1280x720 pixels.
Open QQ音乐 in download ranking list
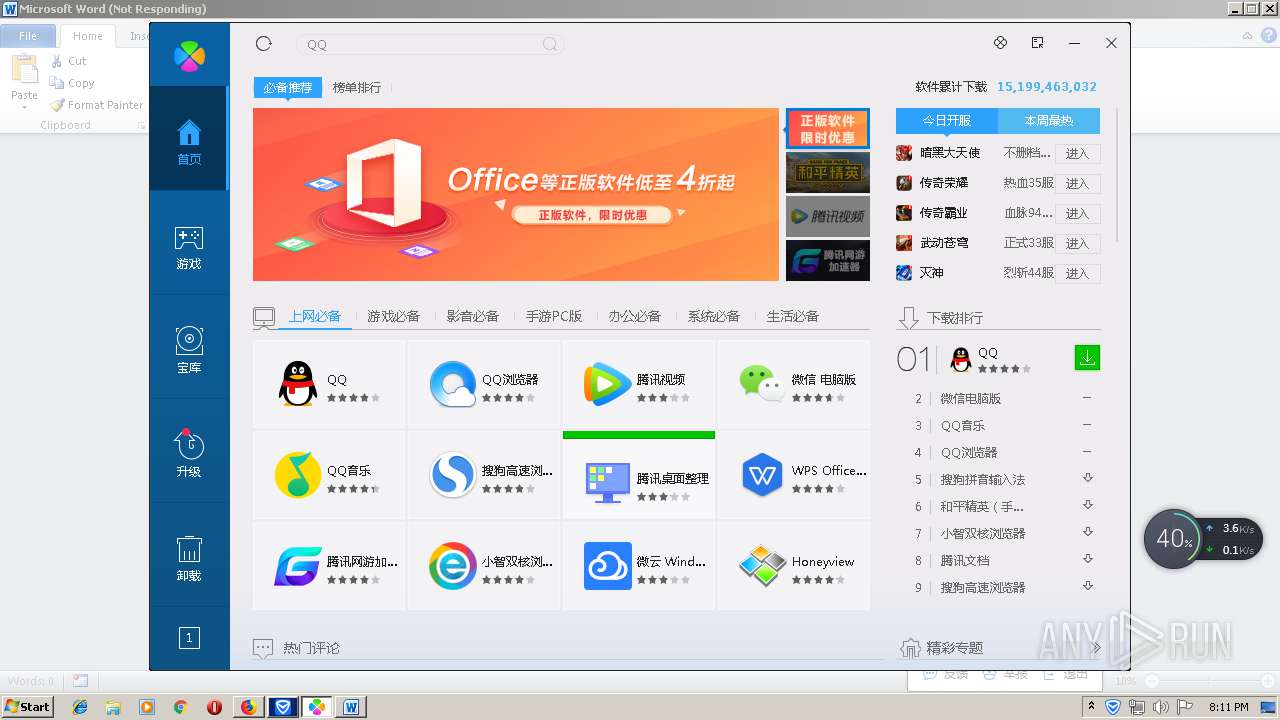point(963,425)
